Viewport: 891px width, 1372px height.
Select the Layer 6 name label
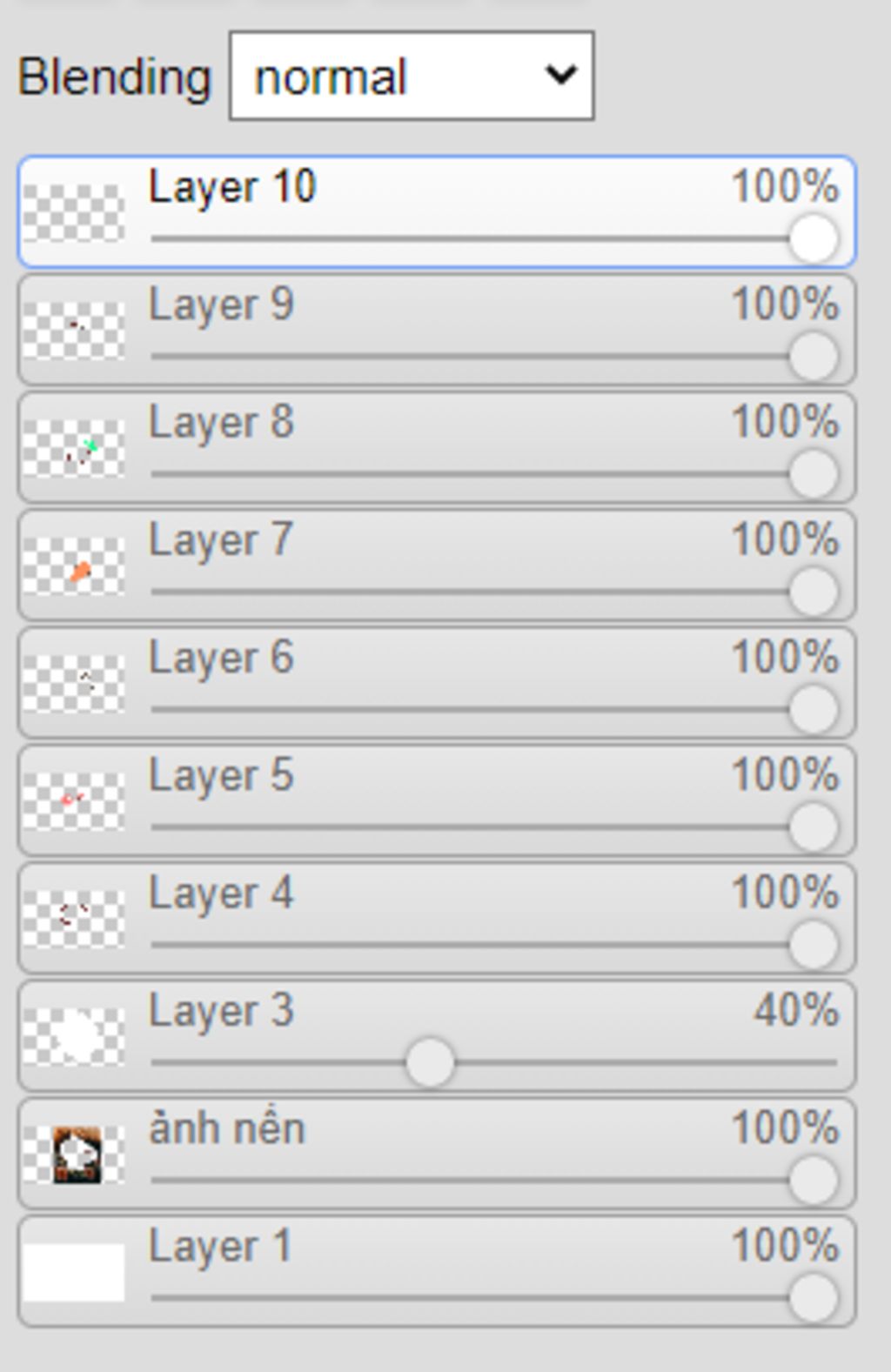pos(221,659)
